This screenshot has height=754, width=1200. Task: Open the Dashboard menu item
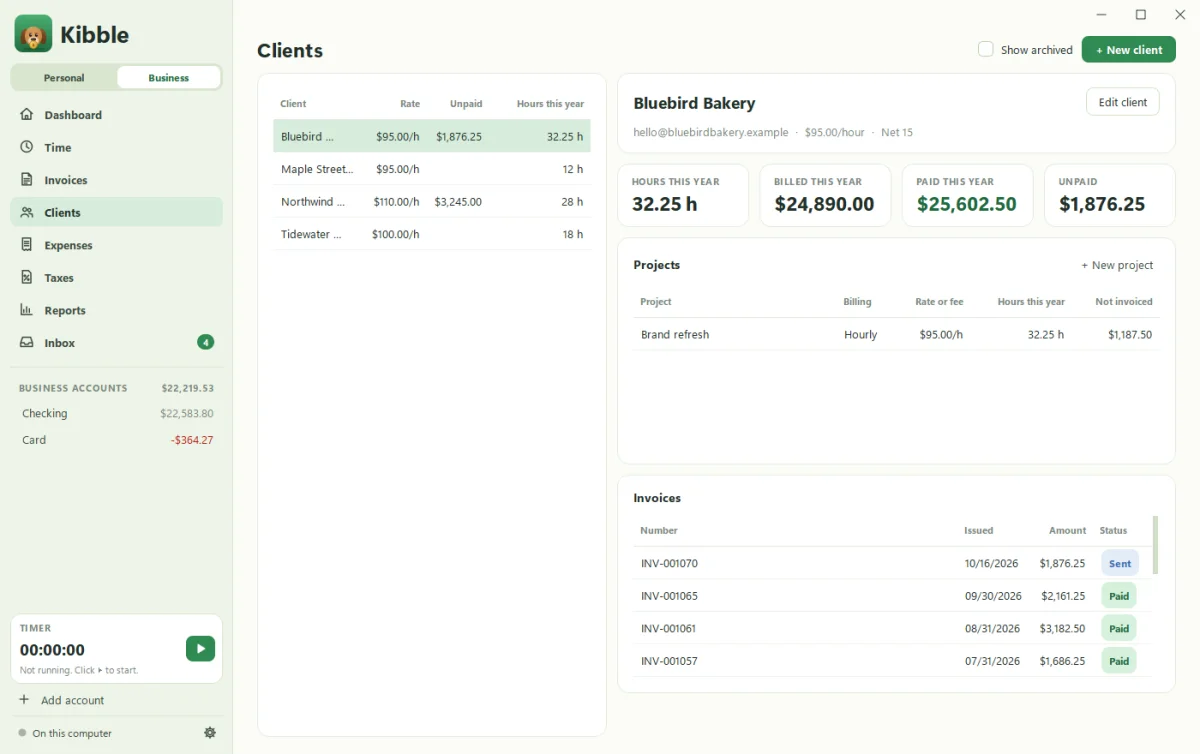116,115
